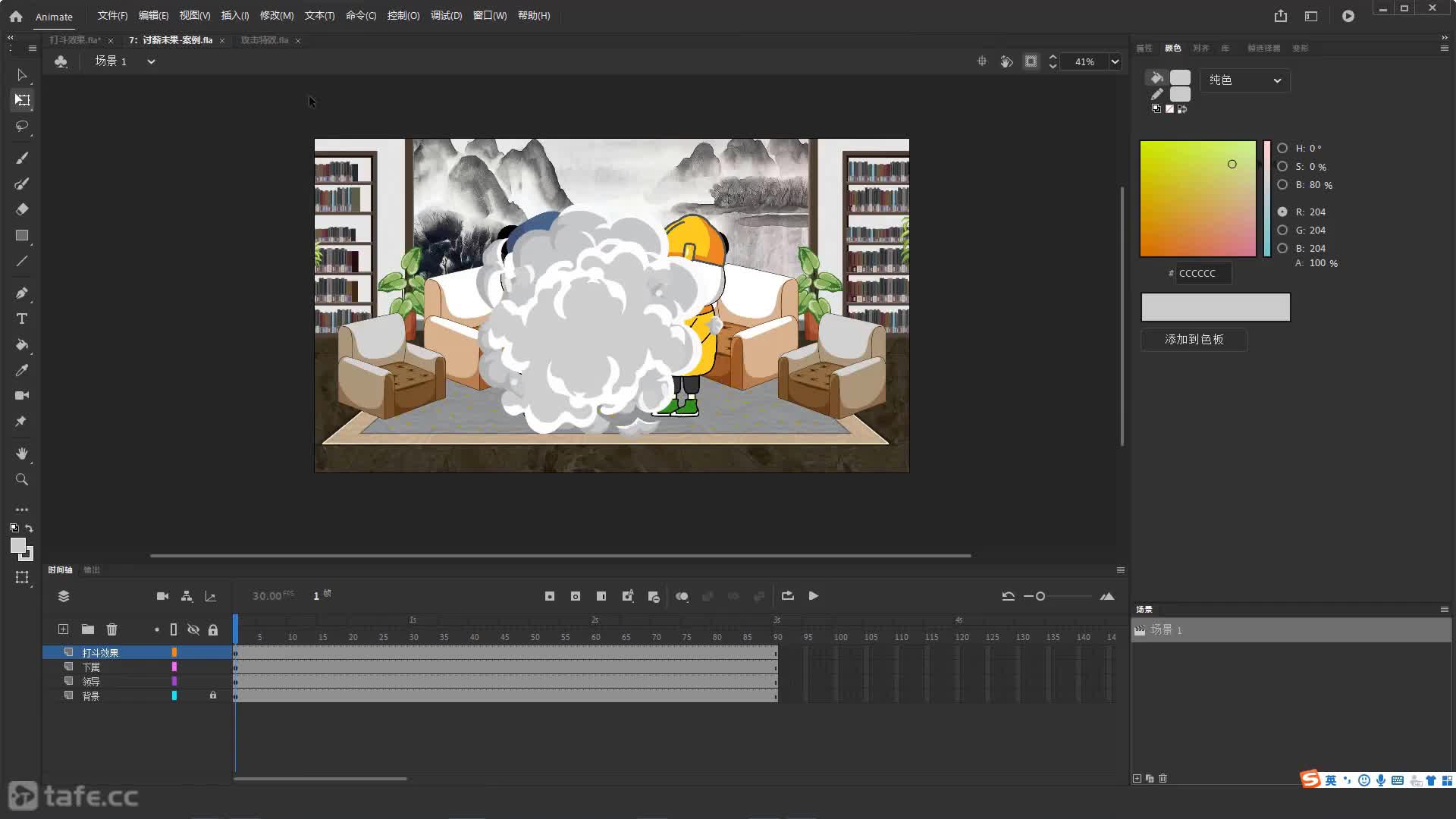Collapse the right panels double arrow
Viewport: 1456px width, 819px height.
tap(1444, 37)
